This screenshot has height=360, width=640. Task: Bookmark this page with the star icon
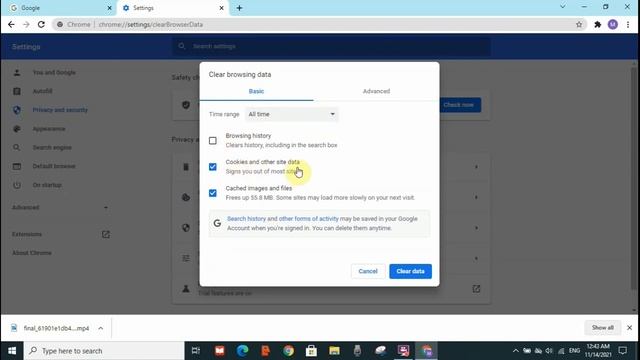[579, 24]
